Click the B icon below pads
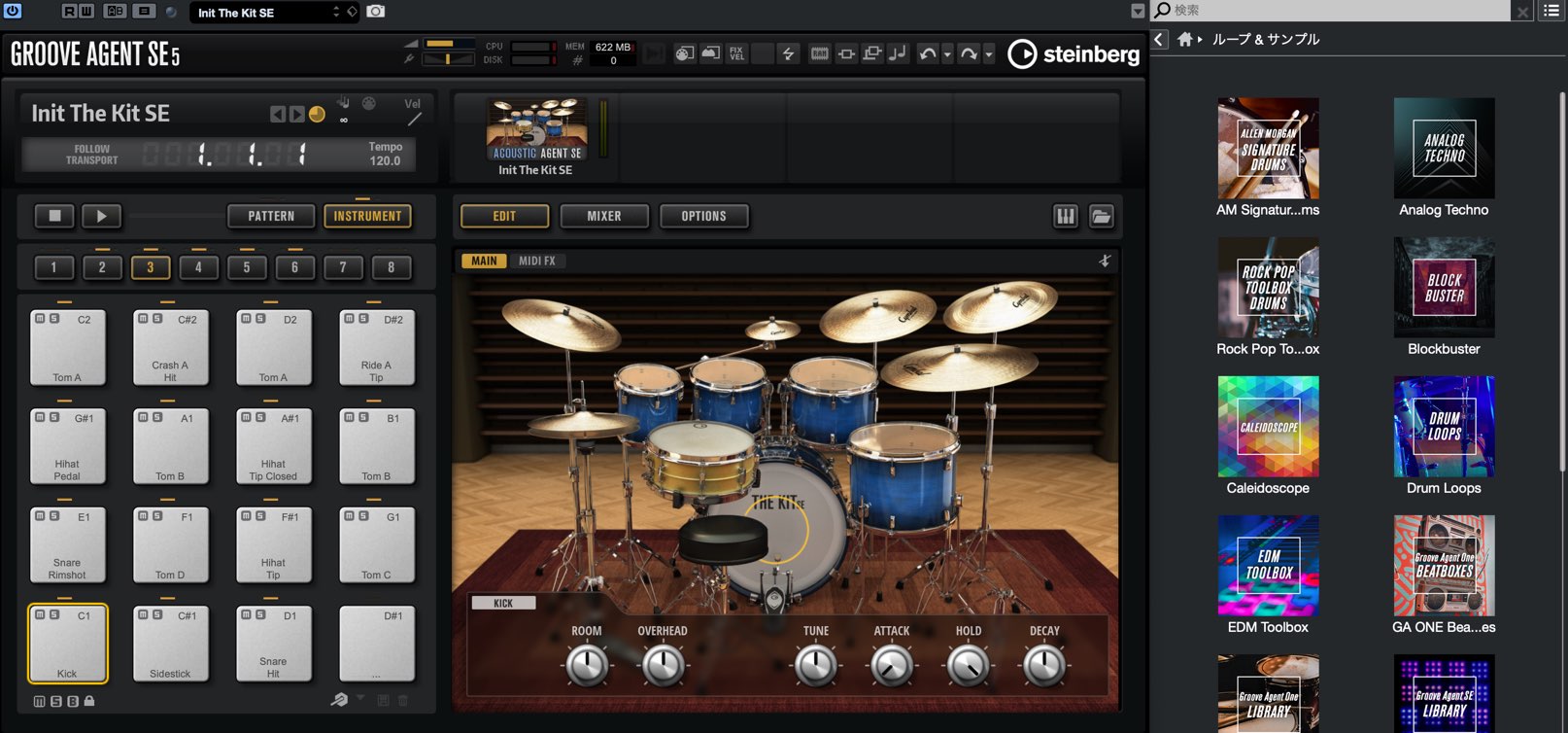This screenshot has height=733, width=1568. click(72, 701)
